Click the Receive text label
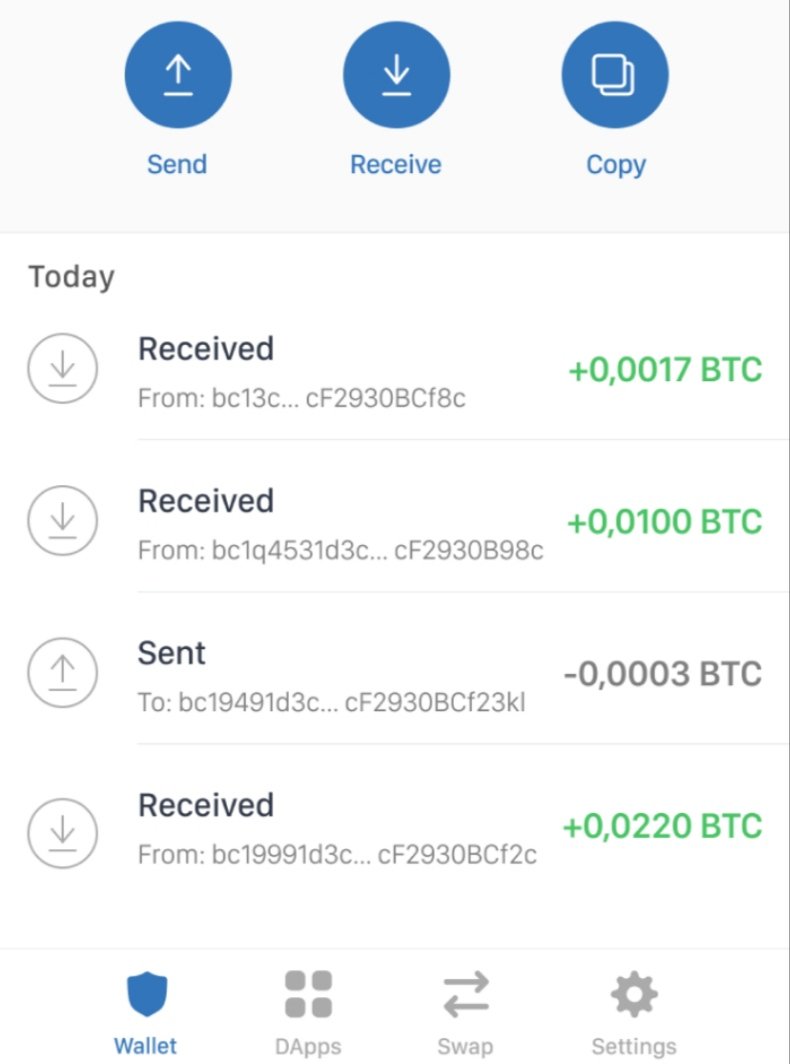 coord(395,164)
